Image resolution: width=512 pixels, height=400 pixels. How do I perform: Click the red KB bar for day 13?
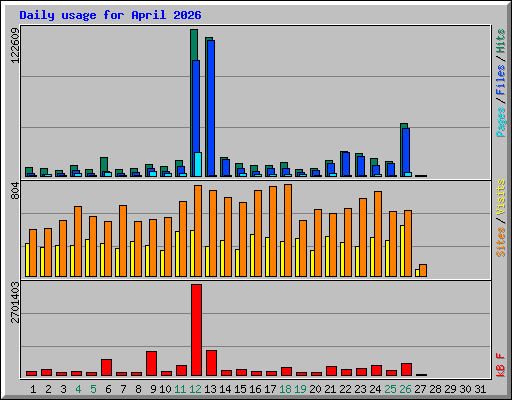211,363
